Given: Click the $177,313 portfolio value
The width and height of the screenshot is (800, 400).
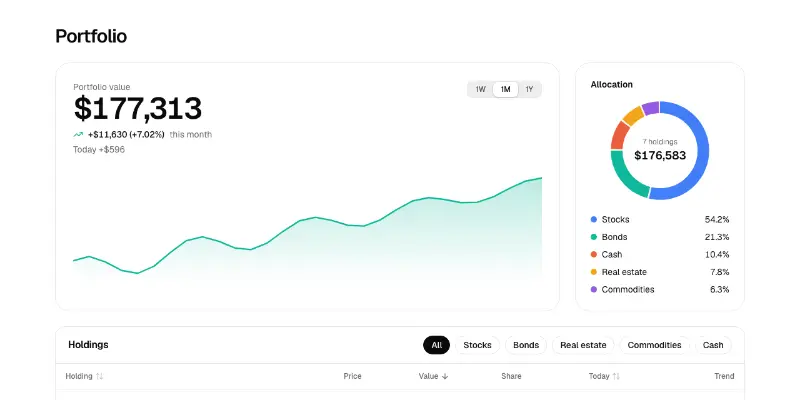Looking at the screenshot, I should pos(138,108).
